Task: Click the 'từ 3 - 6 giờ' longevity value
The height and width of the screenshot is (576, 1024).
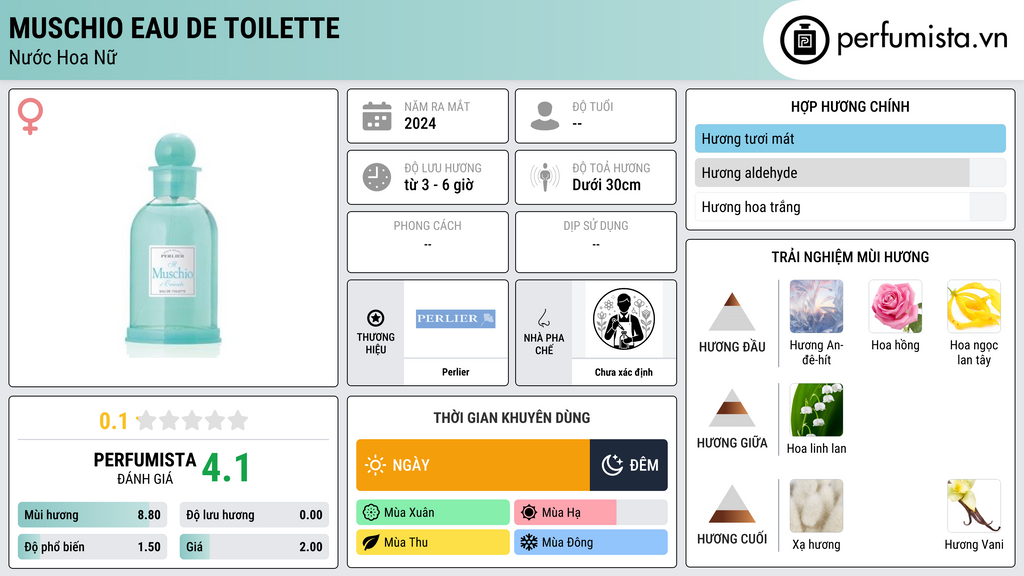Action: (439, 185)
